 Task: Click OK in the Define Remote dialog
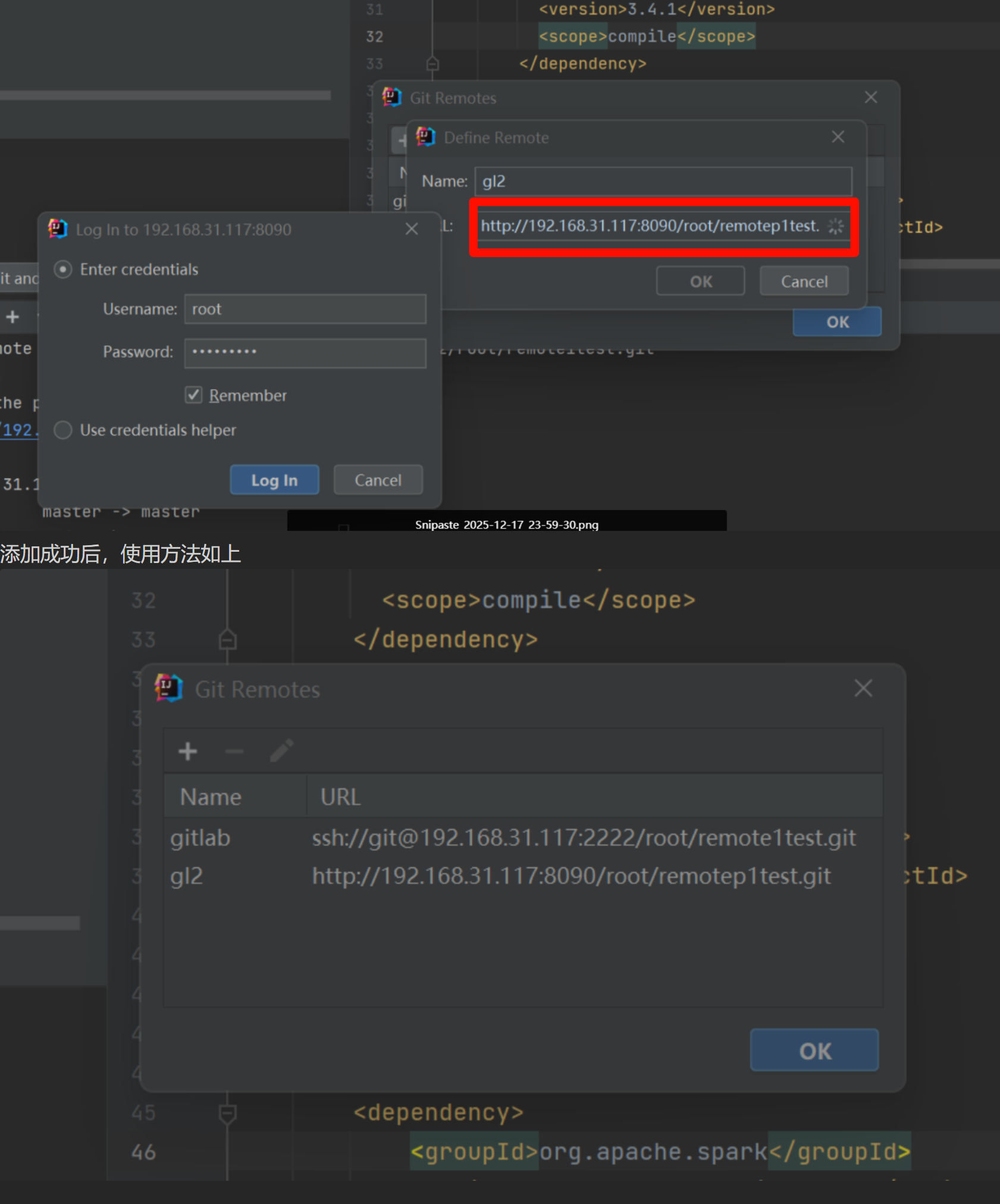pyautogui.click(x=701, y=281)
